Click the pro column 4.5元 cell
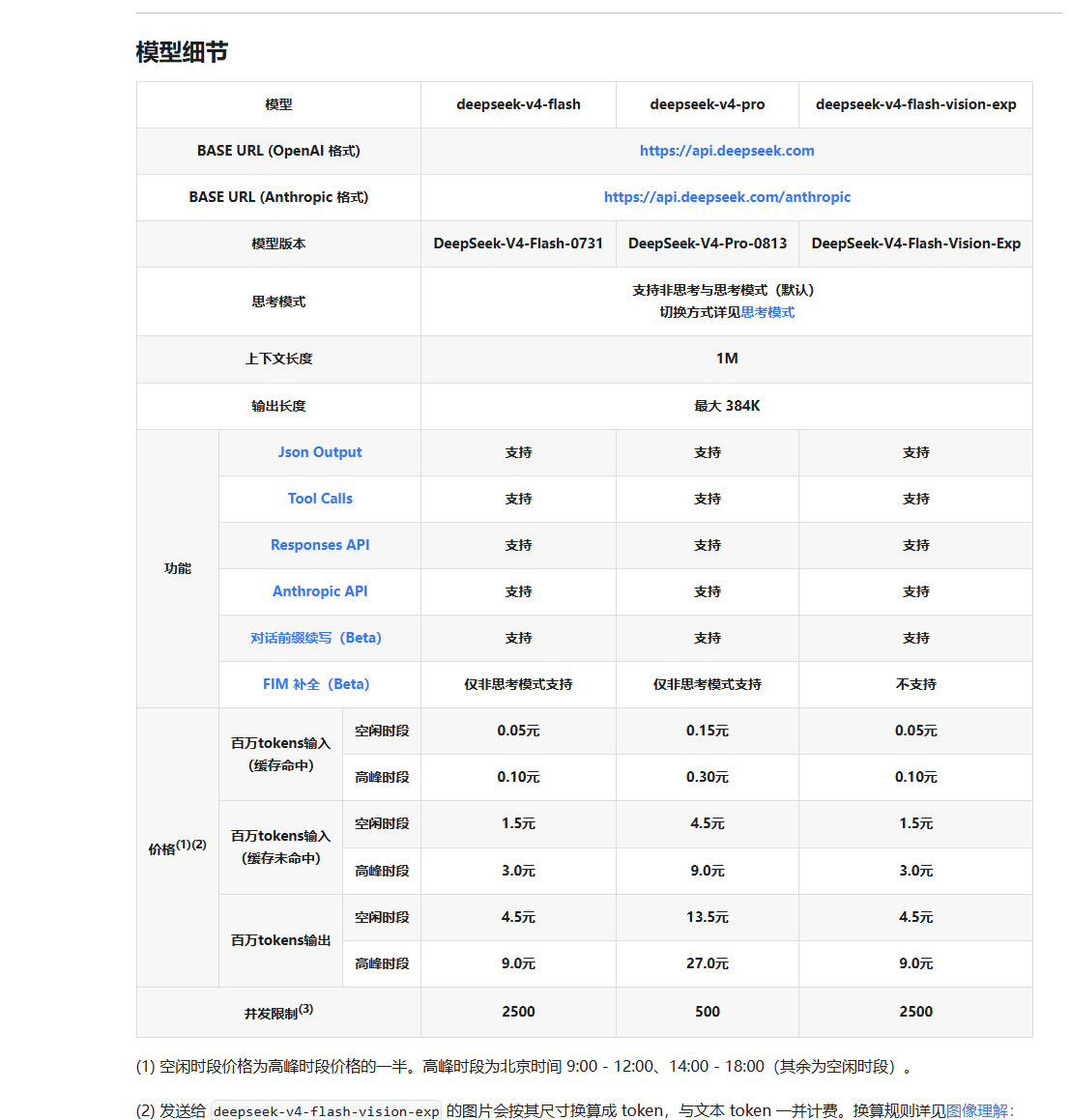Viewport: 1070px width, 1120px height. [708, 823]
